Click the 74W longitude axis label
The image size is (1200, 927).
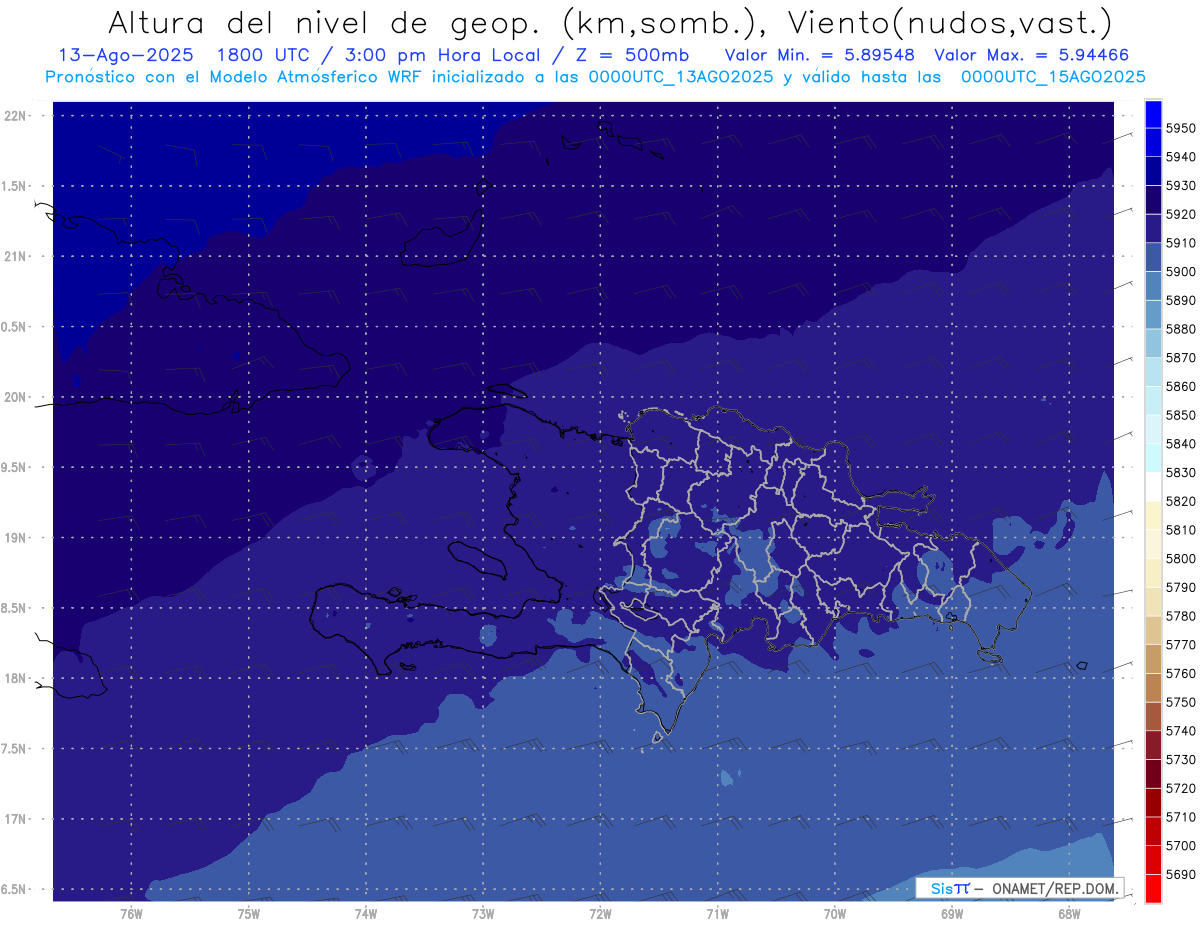tap(365, 913)
